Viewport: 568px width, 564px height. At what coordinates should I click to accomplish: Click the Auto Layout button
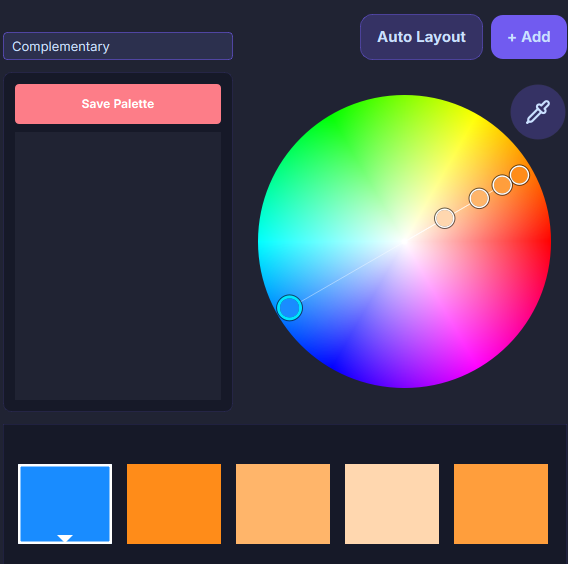[421, 37]
